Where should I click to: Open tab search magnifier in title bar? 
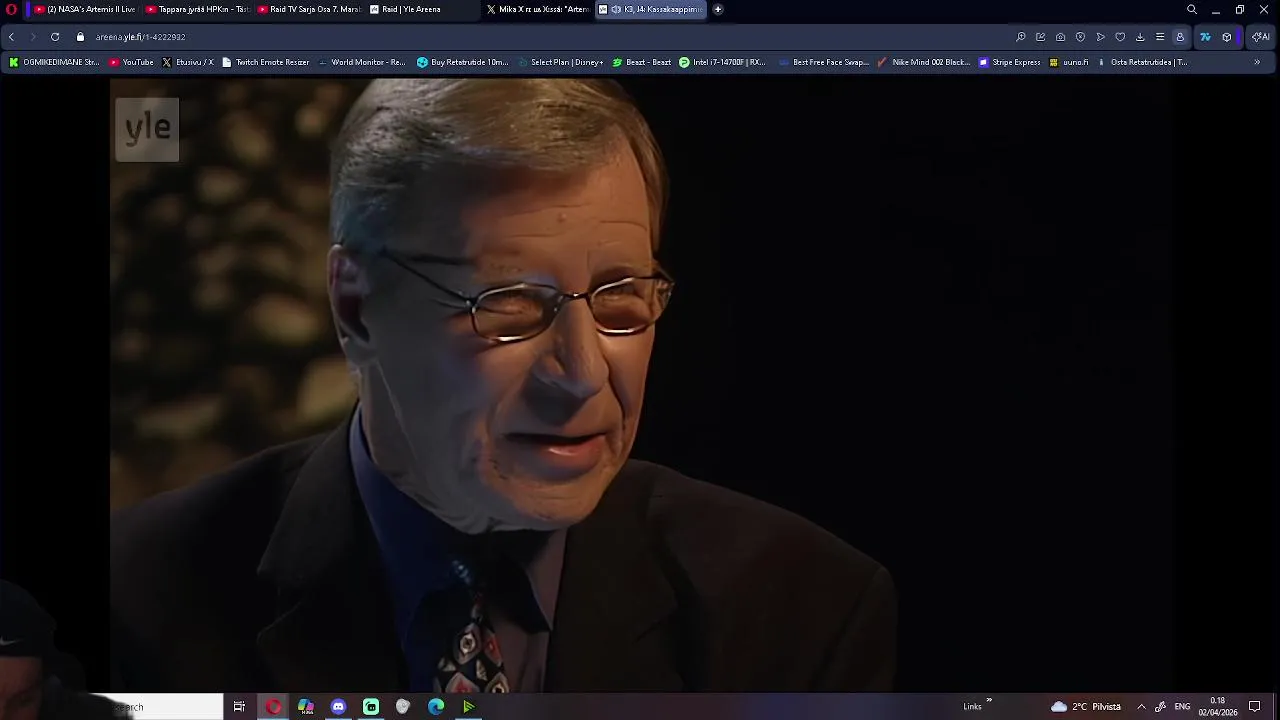[1192, 9]
